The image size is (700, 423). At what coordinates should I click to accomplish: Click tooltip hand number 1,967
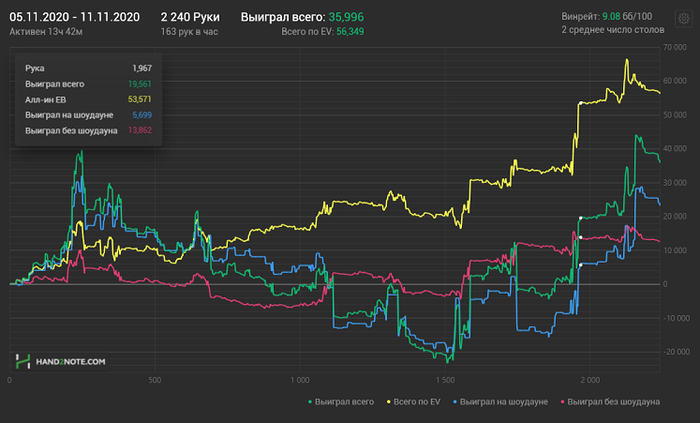tap(142, 68)
